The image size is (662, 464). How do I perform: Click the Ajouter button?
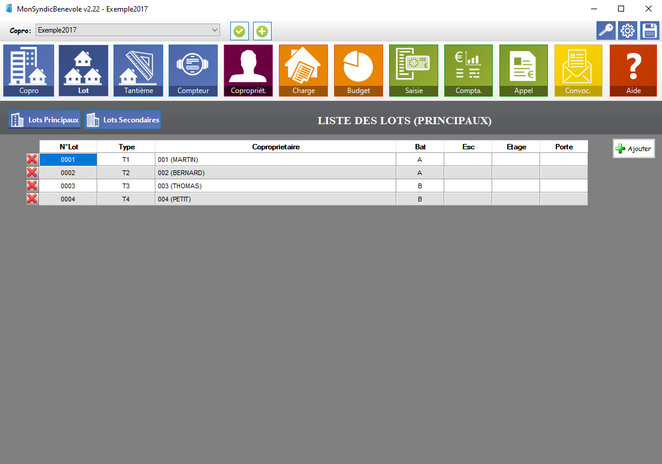633,148
